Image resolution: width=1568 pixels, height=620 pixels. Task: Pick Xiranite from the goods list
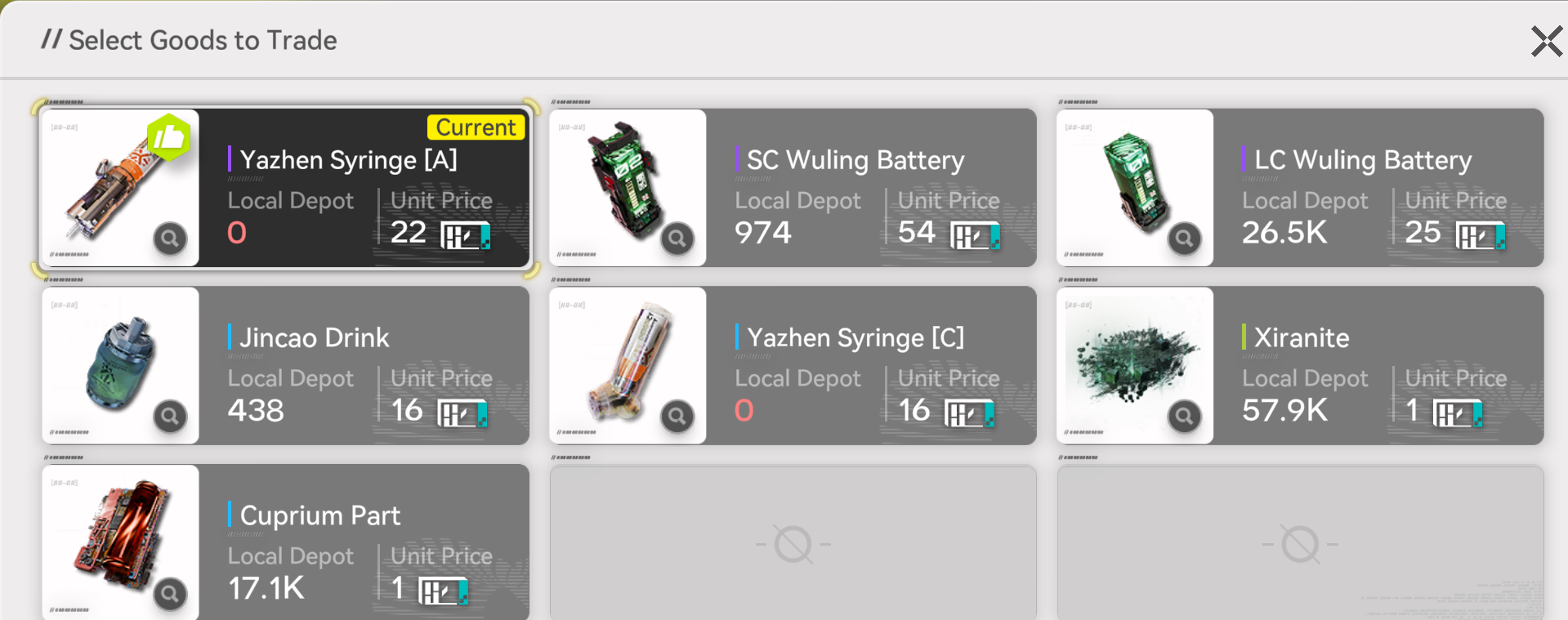[x=1300, y=365]
